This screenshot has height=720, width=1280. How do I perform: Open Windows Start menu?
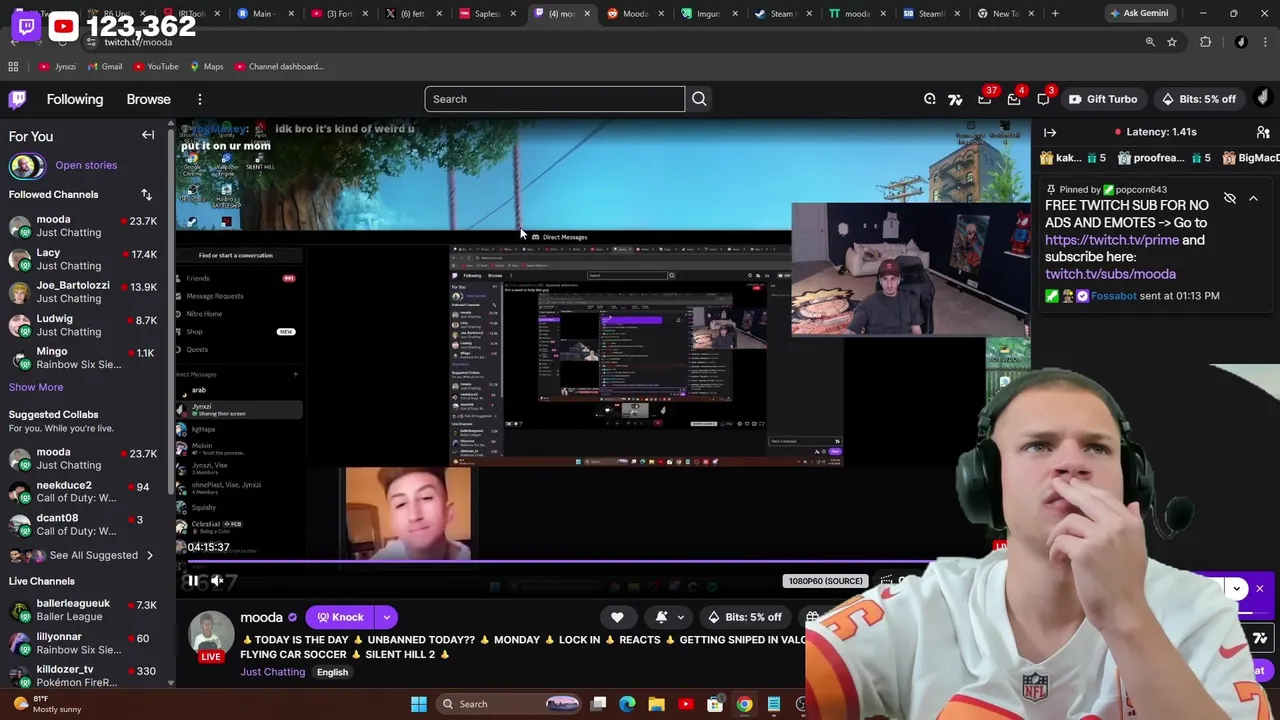pos(419,704)
